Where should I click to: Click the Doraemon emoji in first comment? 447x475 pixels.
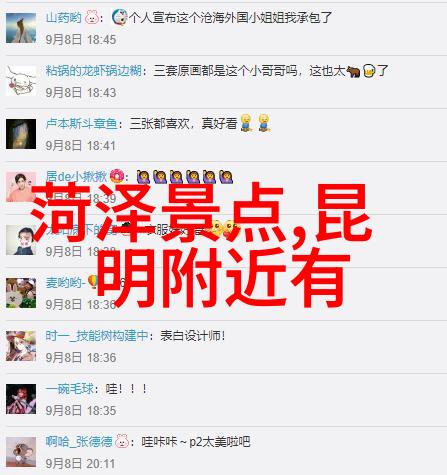(119, 17)
